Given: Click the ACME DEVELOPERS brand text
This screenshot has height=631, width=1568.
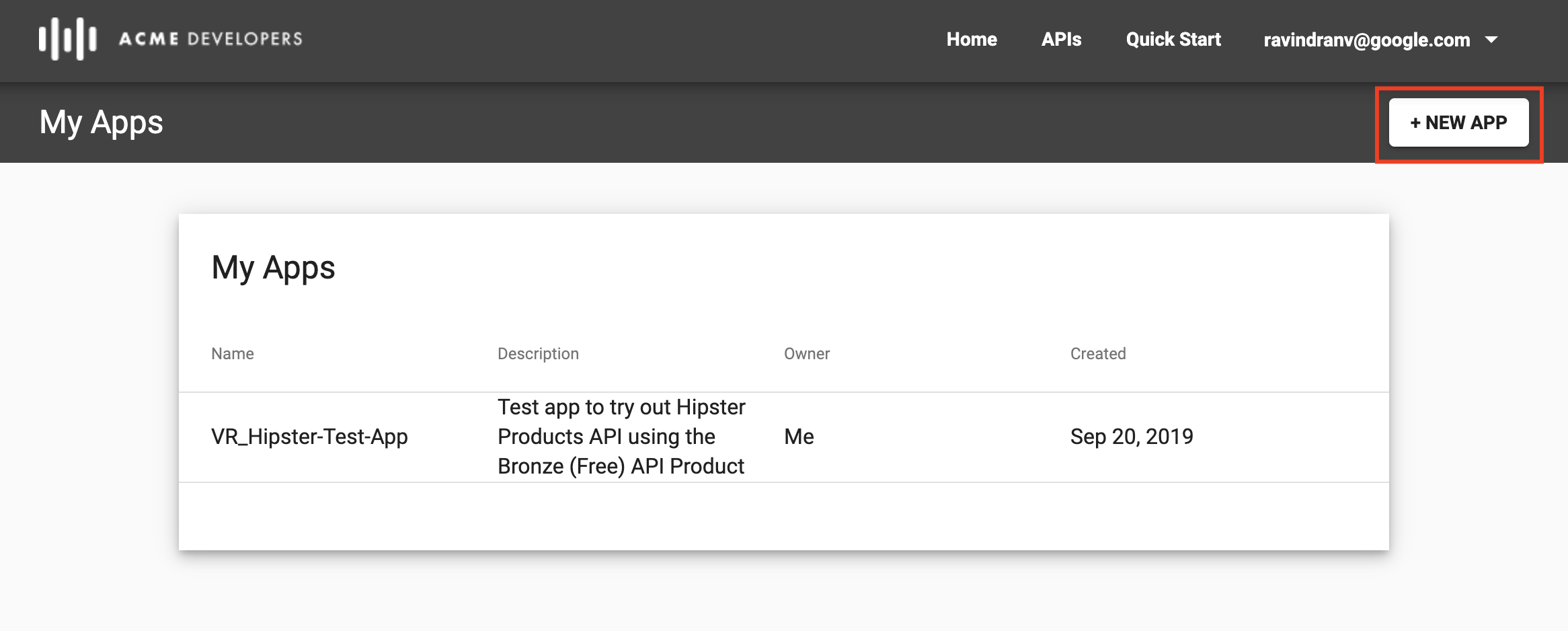Looking at the screenshot, I should [x=210, y=39].
